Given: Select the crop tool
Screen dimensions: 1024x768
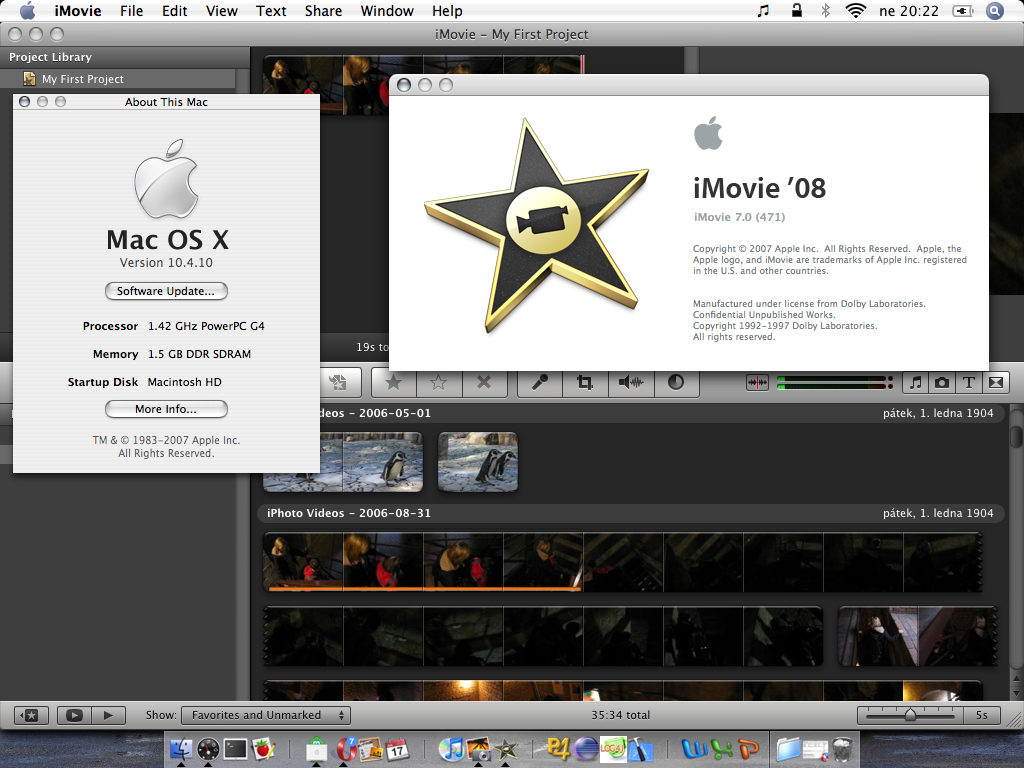Looking at the screenshot, I should coord(585,382).
